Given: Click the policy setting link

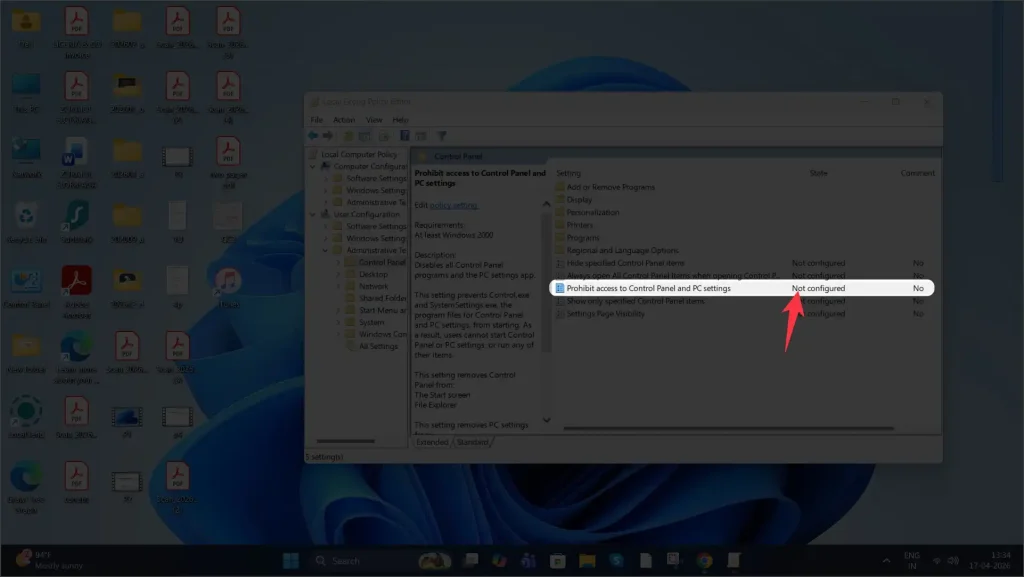Looking at the screenshot, I should (454, 205).
